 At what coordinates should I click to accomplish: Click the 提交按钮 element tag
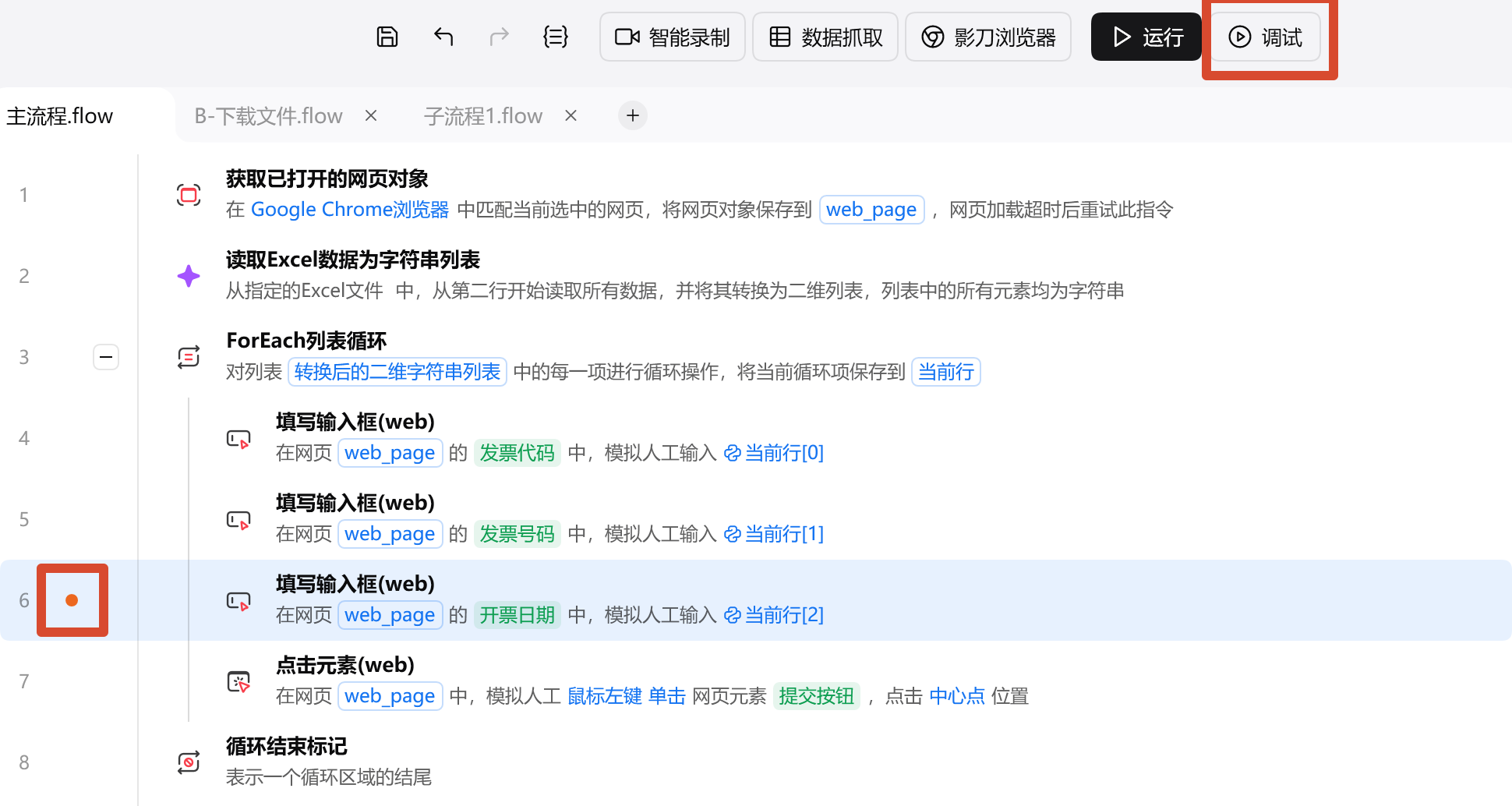pos(817,696)
